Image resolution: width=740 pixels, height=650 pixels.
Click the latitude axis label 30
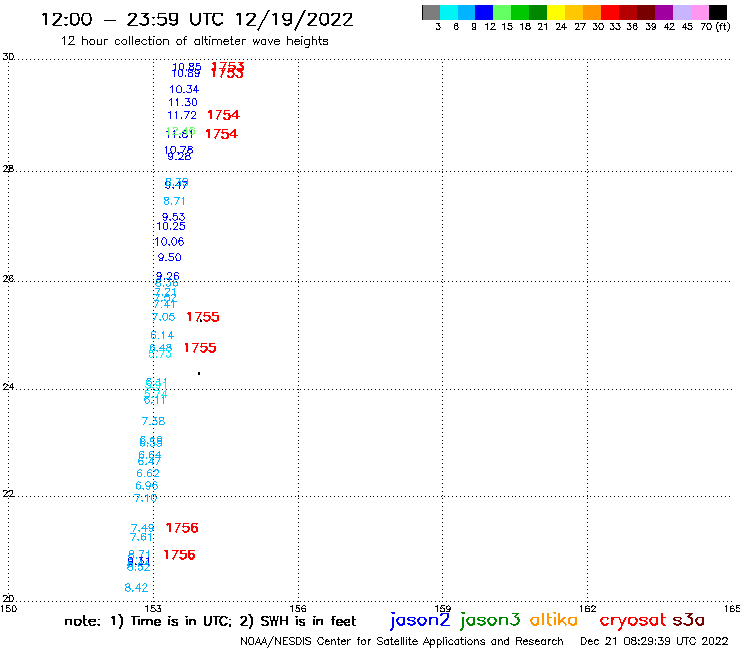click(x=8, y=57)
